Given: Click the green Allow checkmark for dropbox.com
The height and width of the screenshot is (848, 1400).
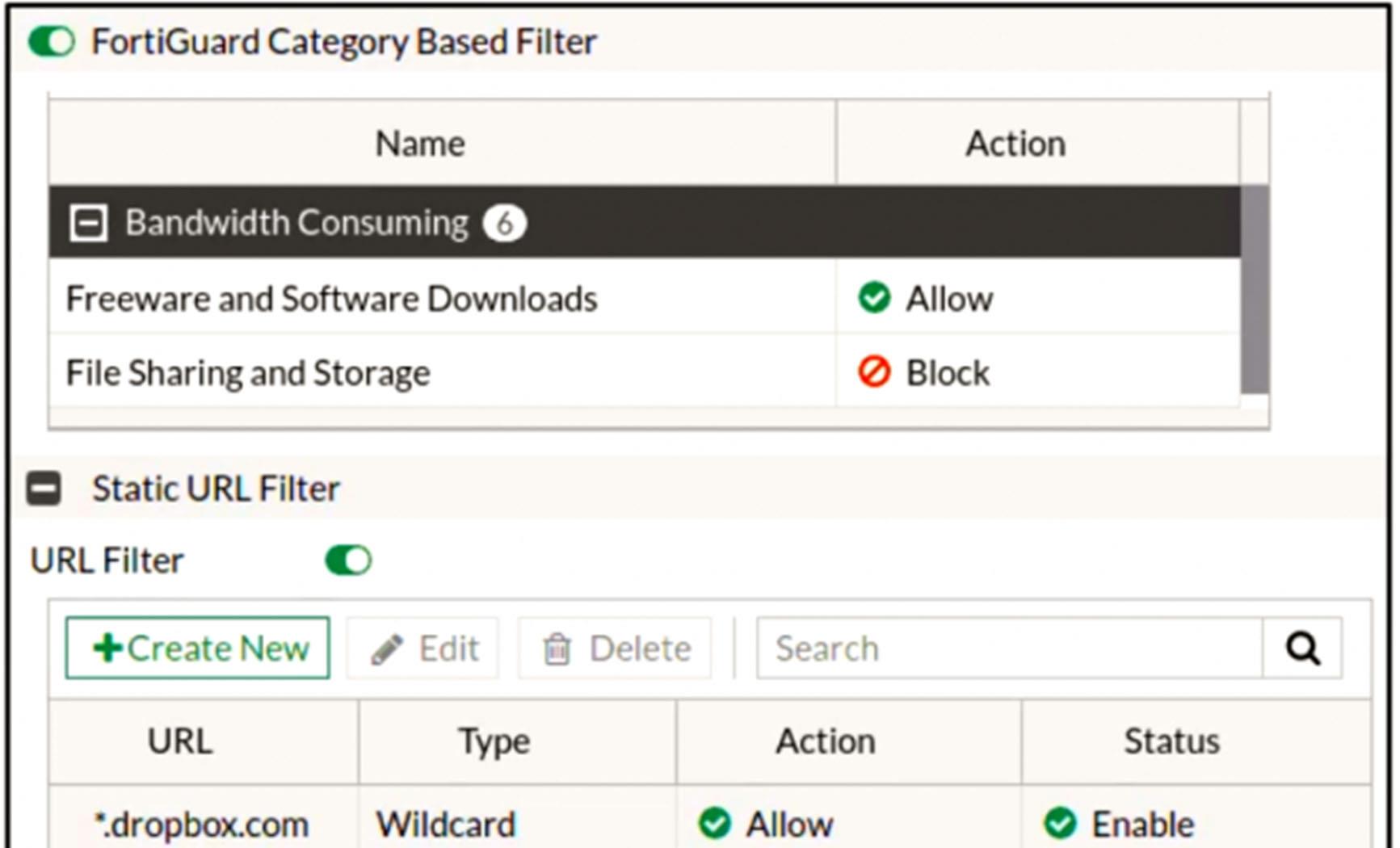Looking at the screenshot, I should click(x=715, y=824).
